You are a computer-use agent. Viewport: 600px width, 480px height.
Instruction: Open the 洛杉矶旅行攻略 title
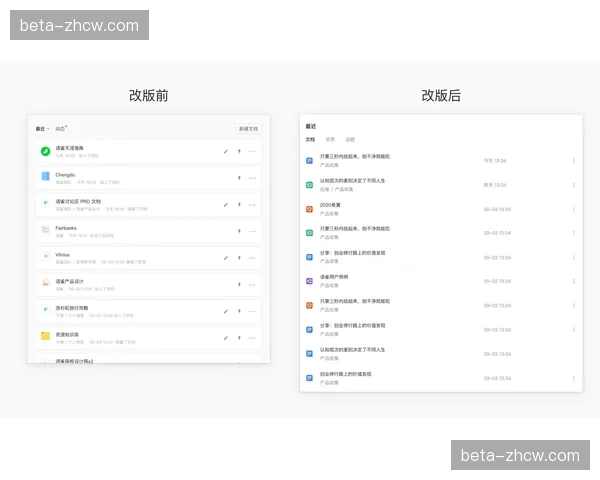coord(72,308)
